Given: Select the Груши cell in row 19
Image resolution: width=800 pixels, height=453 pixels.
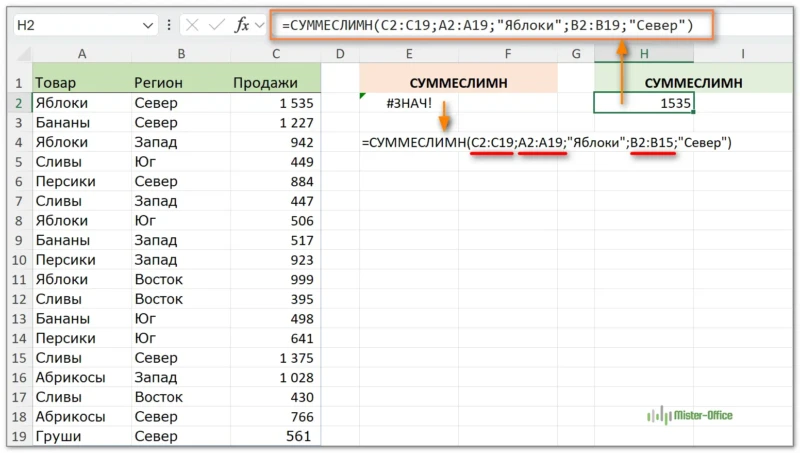Looking at the screenshot, I should 80,436.
